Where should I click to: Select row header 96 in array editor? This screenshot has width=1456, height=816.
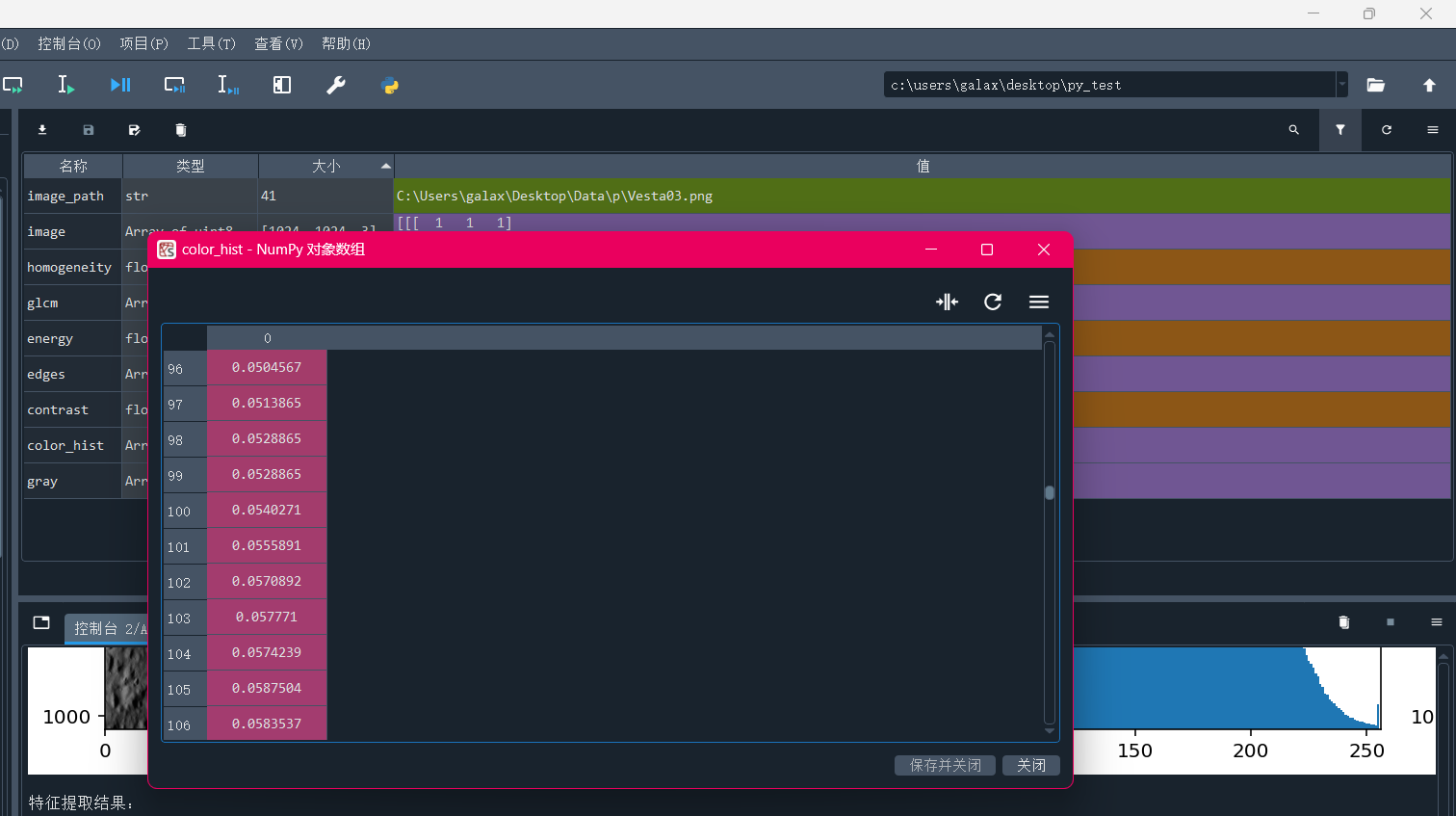click(185, 369)
